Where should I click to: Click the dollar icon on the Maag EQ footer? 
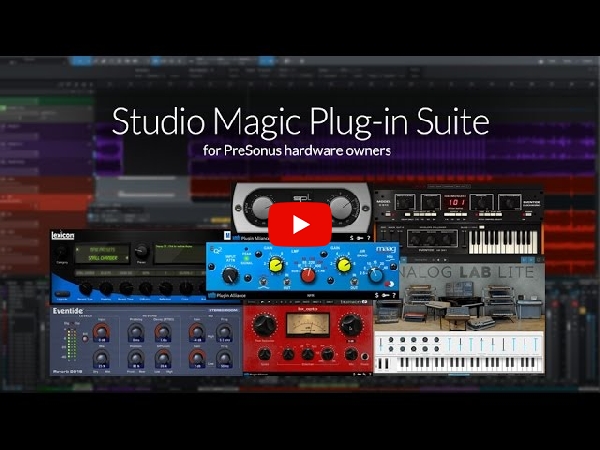pyautogui.click(x=377, y=295)
